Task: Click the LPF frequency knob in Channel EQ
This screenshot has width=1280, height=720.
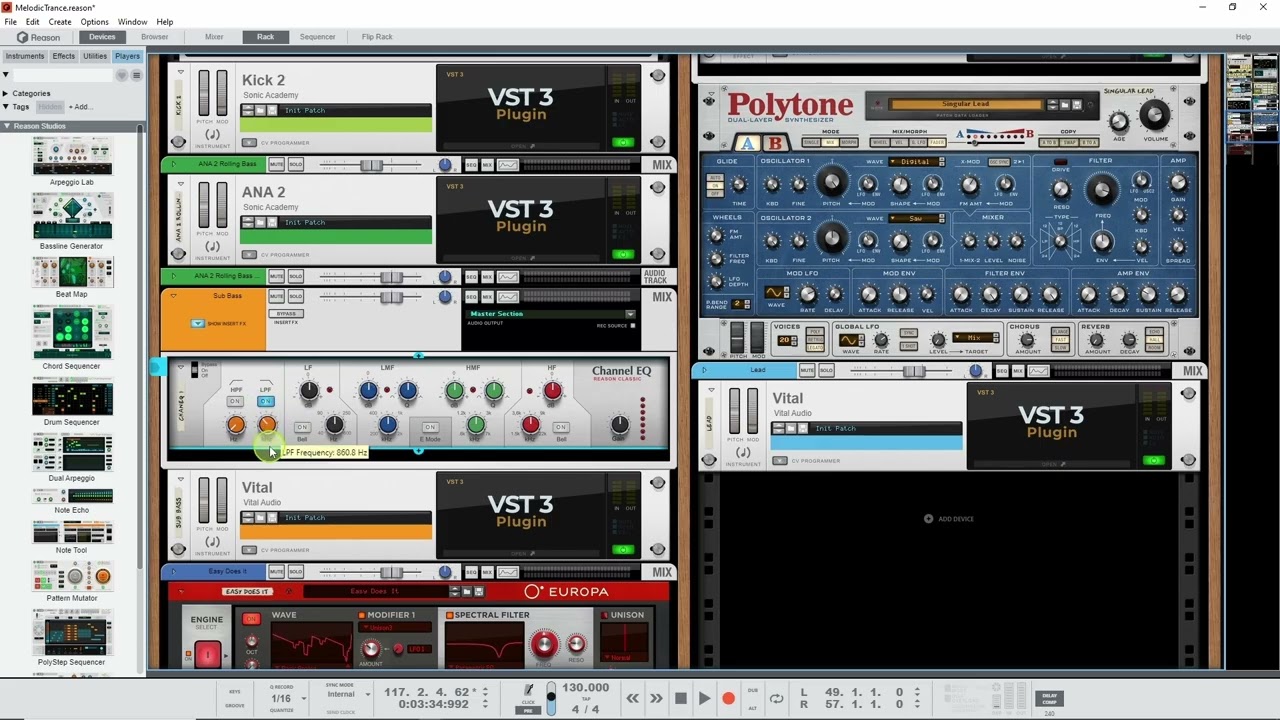Action: [267, 425]
